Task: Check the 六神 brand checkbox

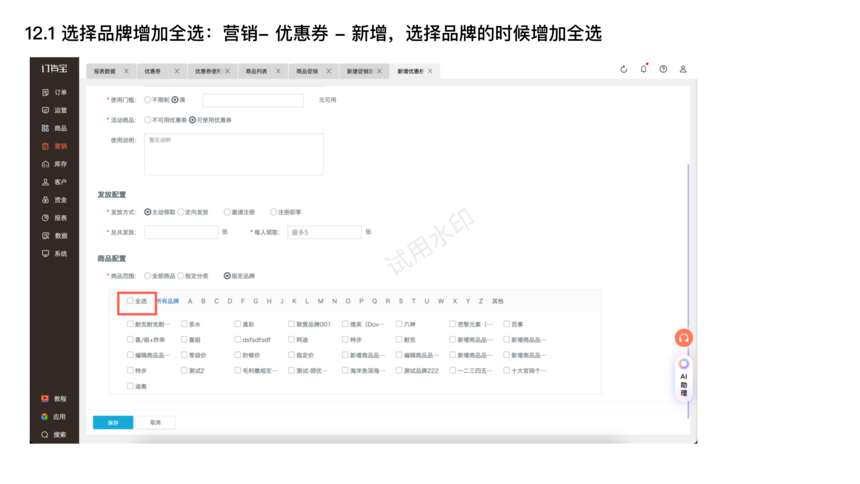Action: pos(399,324)
